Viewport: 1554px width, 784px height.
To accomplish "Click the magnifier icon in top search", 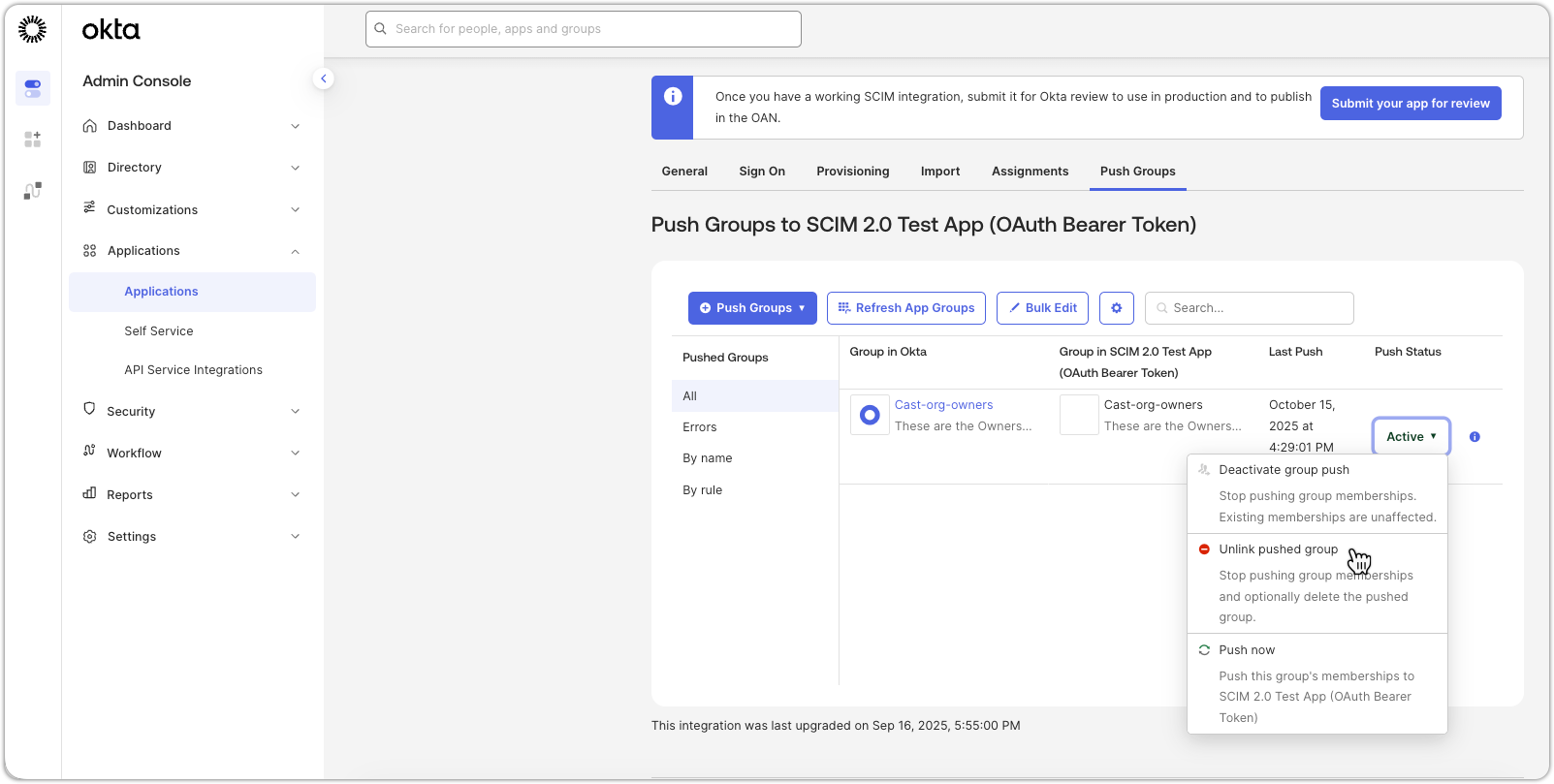I will (x=381, y=29).
